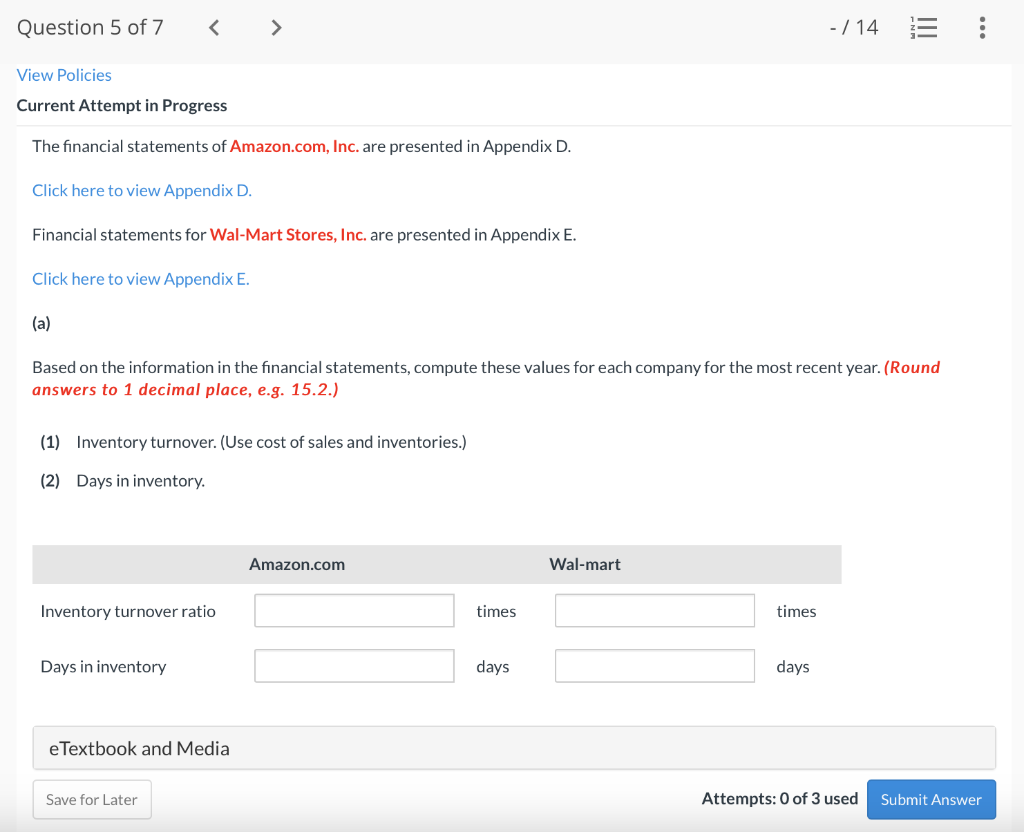1024x832 pixels.
Task: Click the 'Days in inventory' row label
Action: 103,667
